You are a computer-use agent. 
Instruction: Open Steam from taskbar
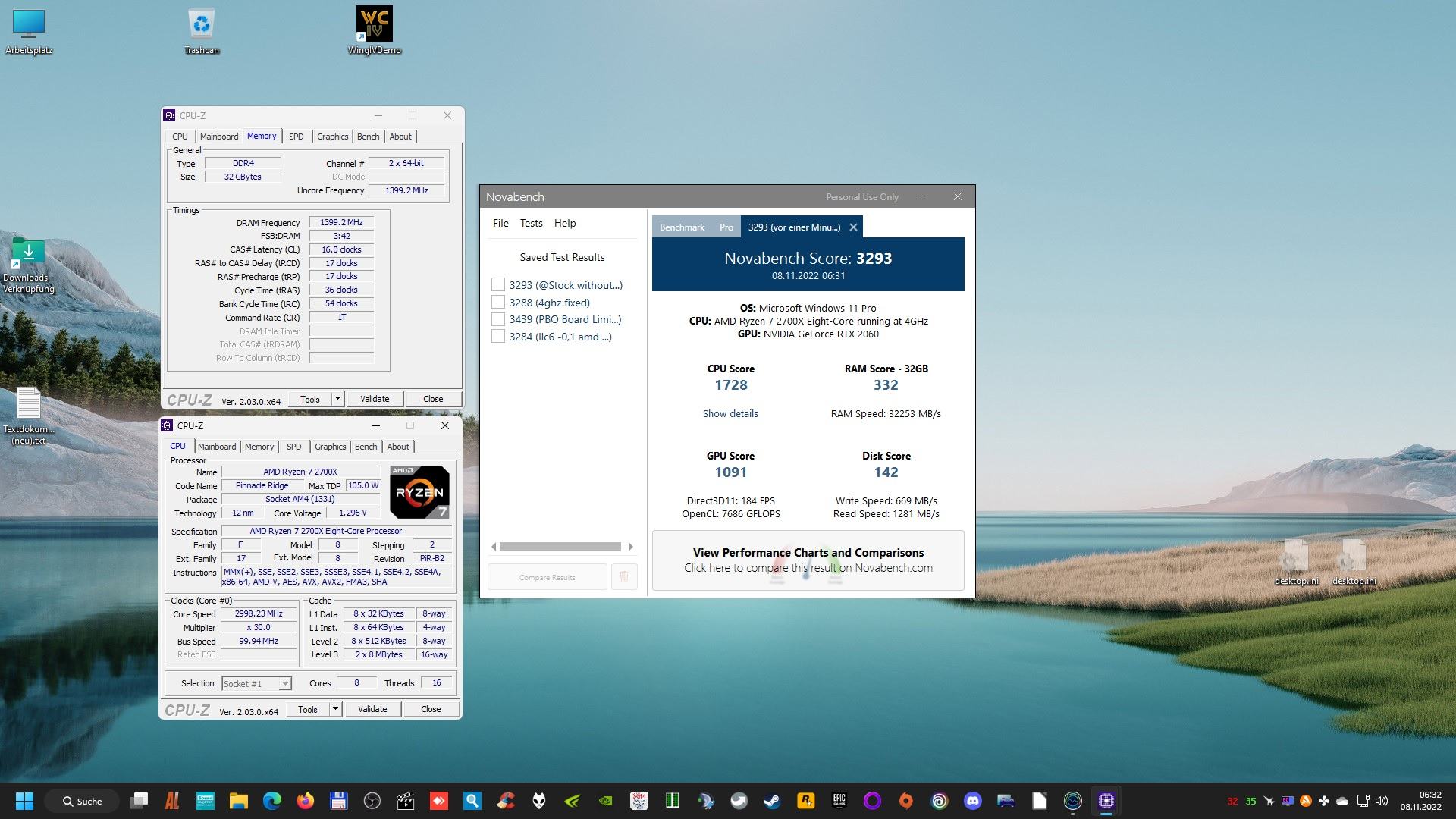[773, 801]
